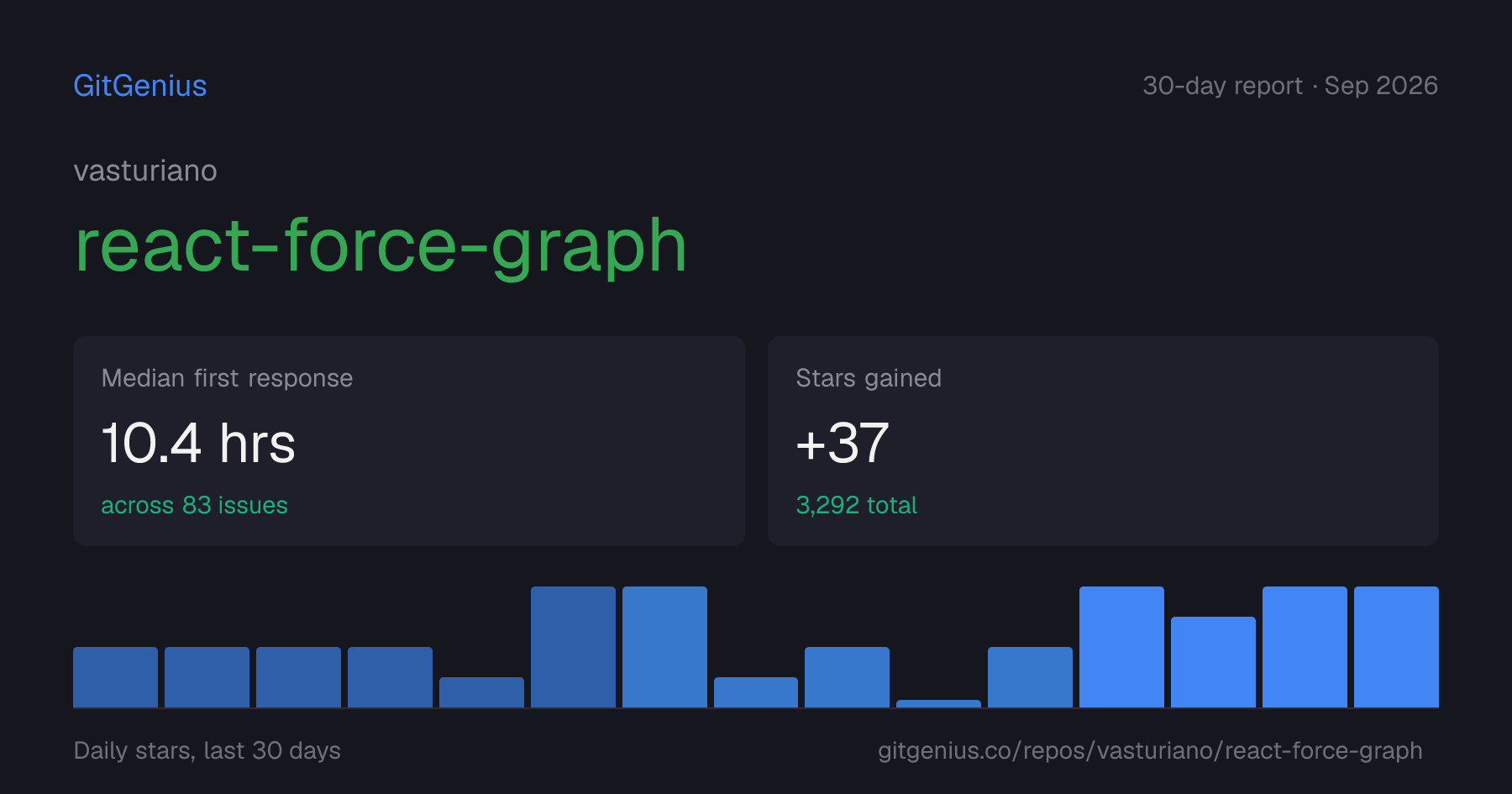Click the last bar in daily stars chart

[x=1396, y=647]
